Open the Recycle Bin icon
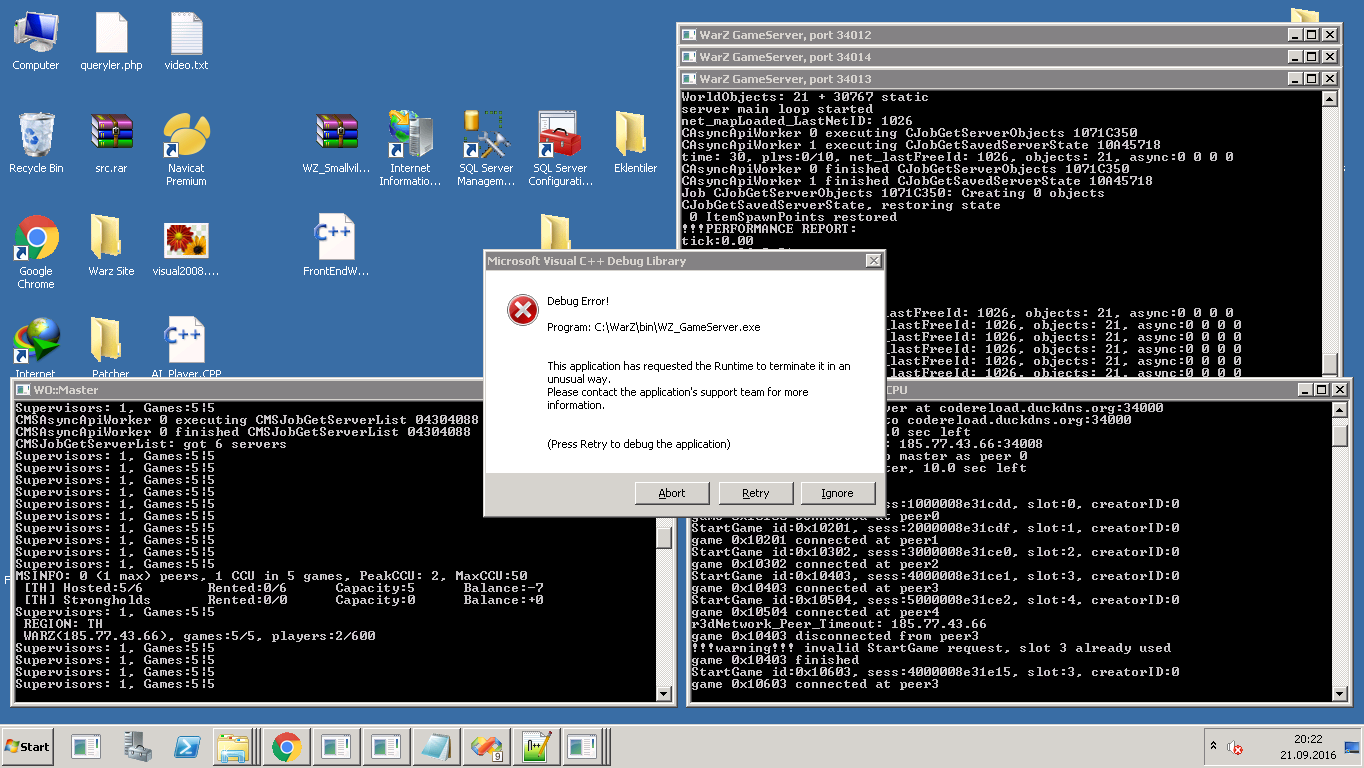 tap(36, 143)
